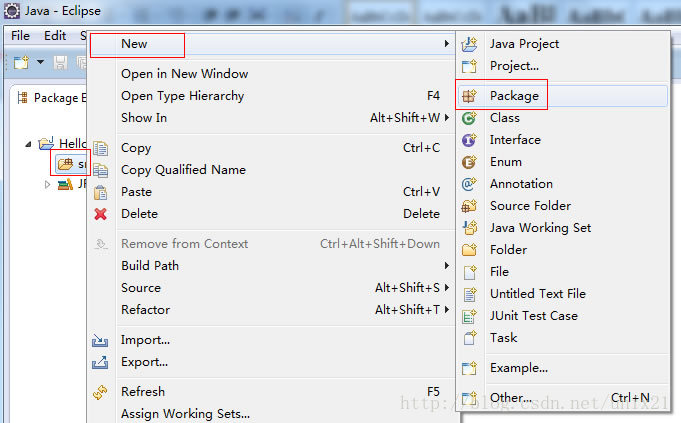Click the Project... wizard icon
This screenshot has height=423, width=681.
469,66
